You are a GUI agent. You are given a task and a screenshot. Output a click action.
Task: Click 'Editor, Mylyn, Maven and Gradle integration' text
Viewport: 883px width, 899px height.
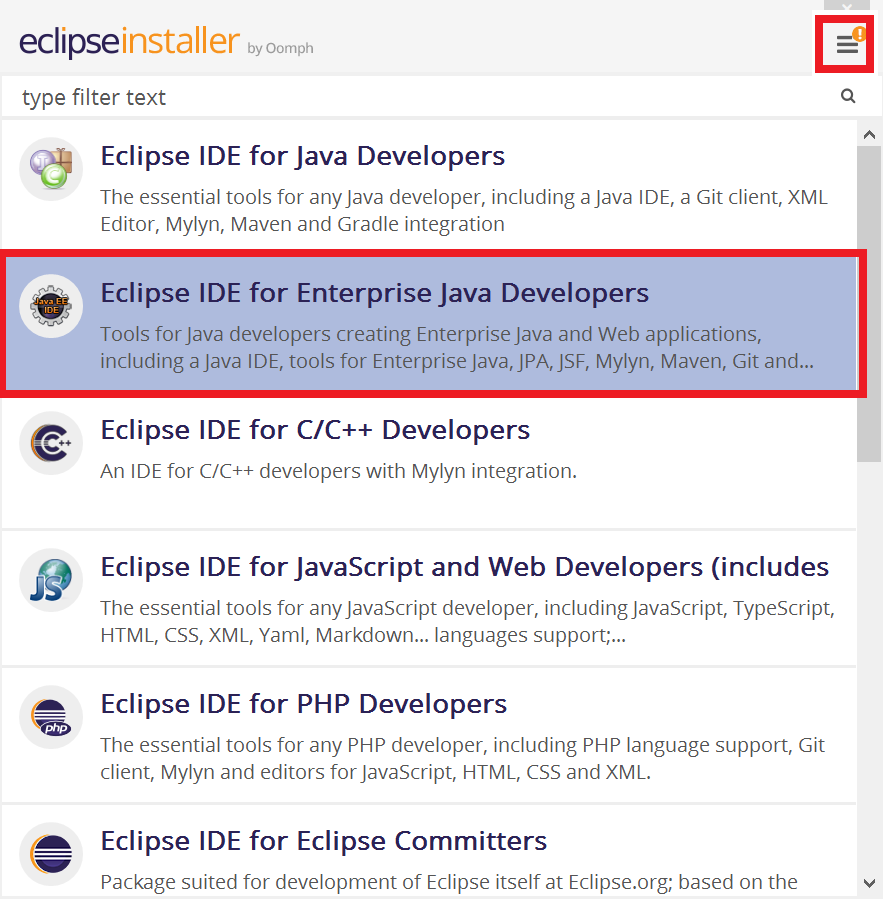[302, 224]
